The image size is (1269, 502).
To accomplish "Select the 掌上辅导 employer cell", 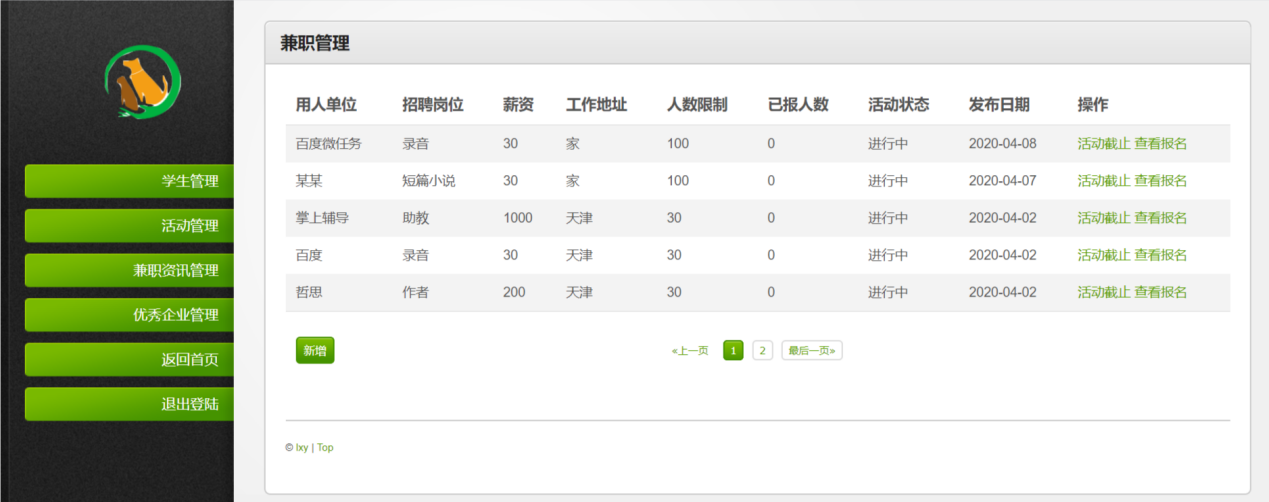I will 322,218.
